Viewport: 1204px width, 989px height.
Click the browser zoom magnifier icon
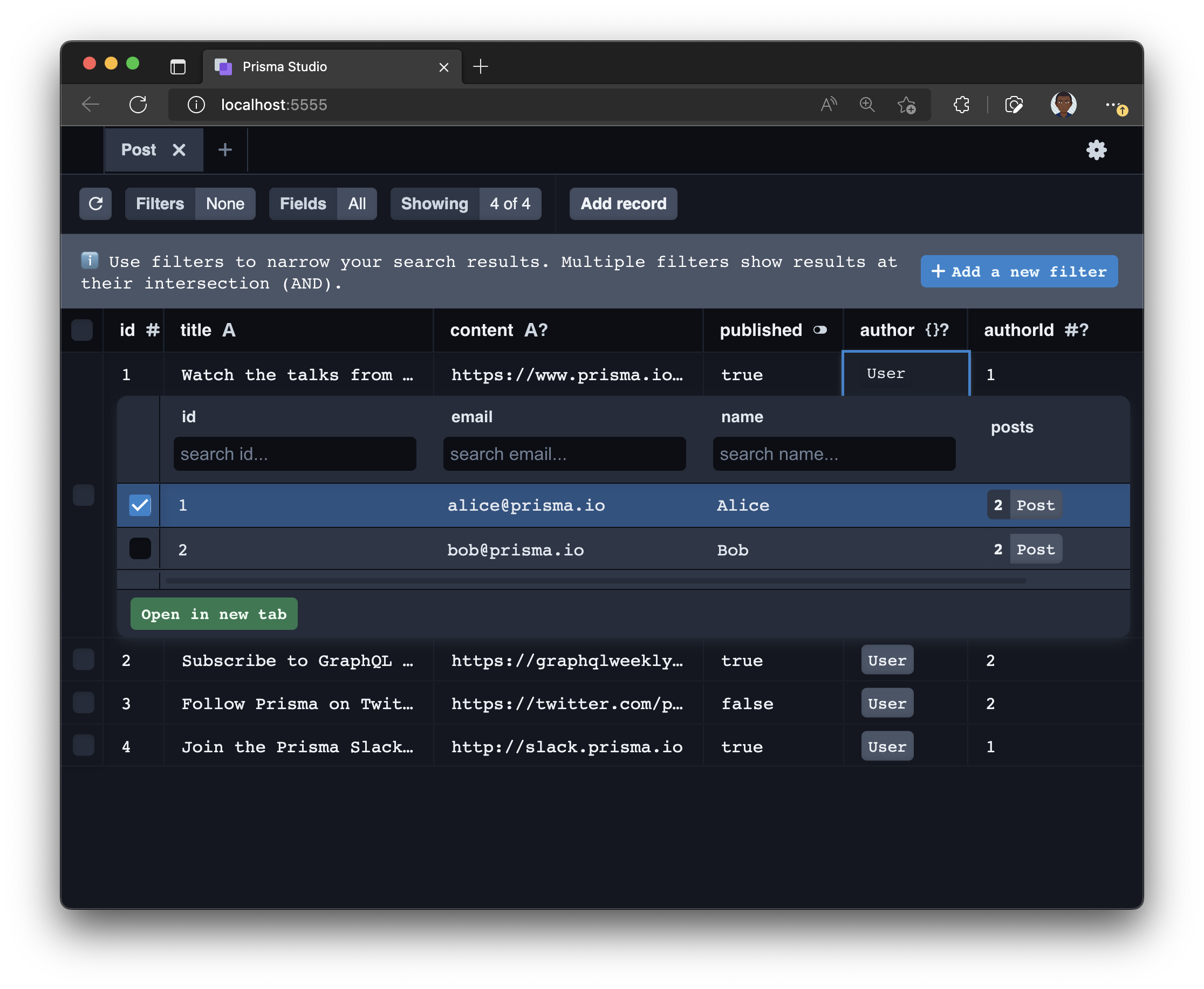tap(867, 105)
